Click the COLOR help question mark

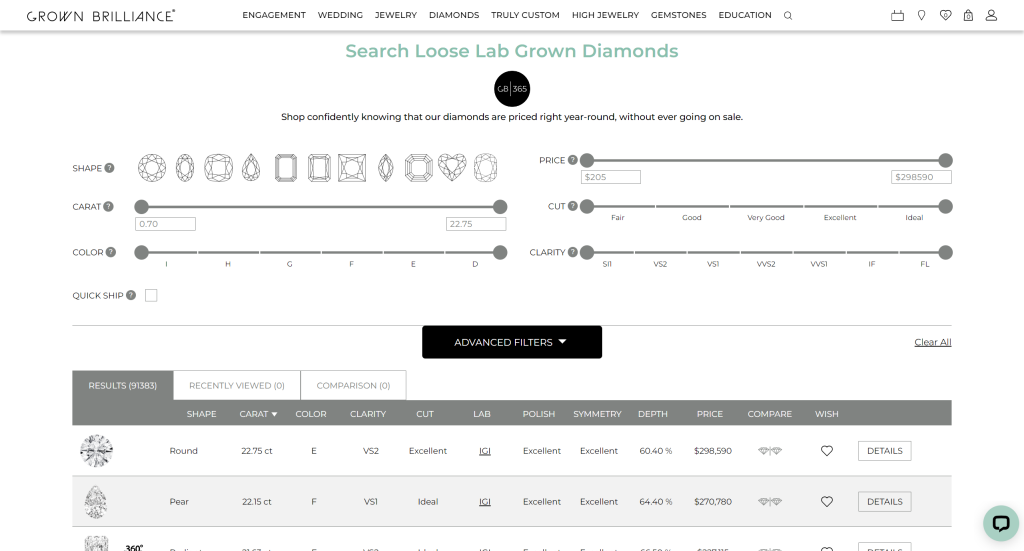[x=111, y=252]
